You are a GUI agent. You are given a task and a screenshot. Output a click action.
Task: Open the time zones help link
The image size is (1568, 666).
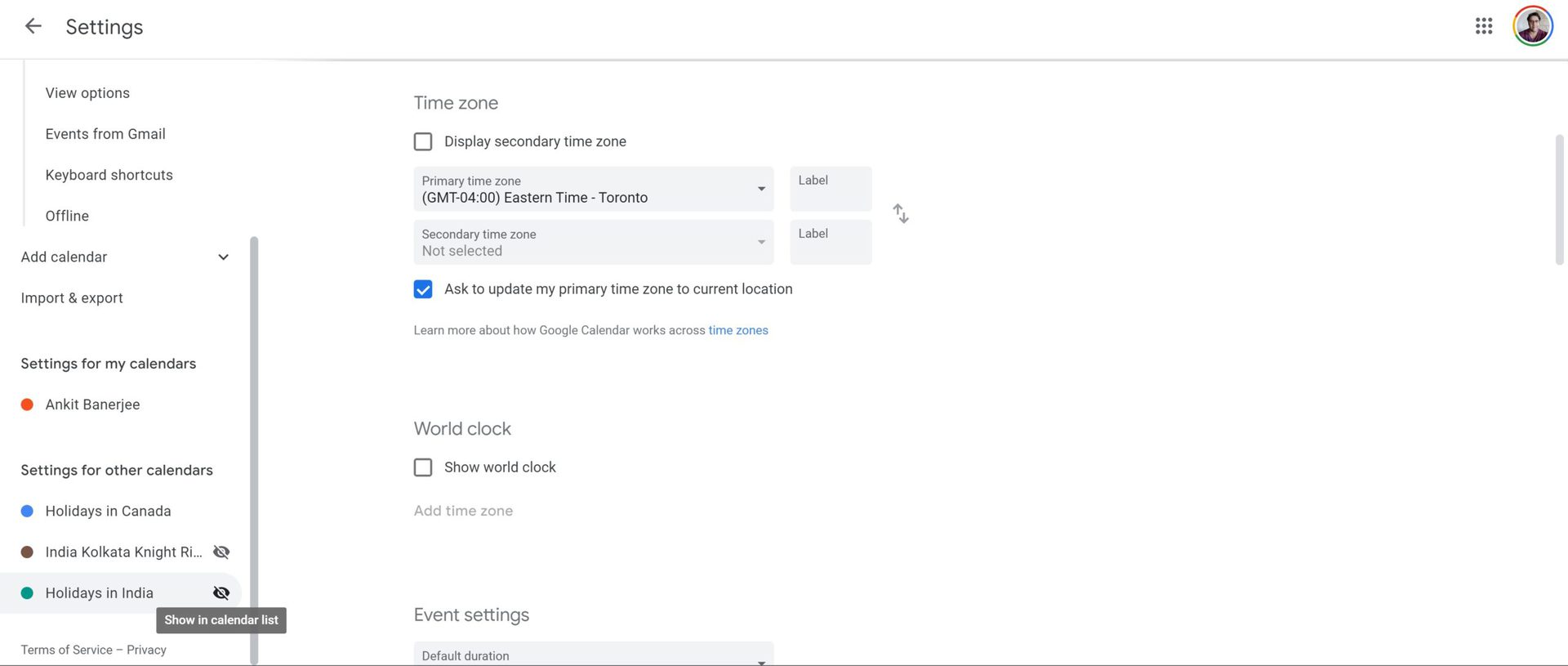[x=737, y=330]
